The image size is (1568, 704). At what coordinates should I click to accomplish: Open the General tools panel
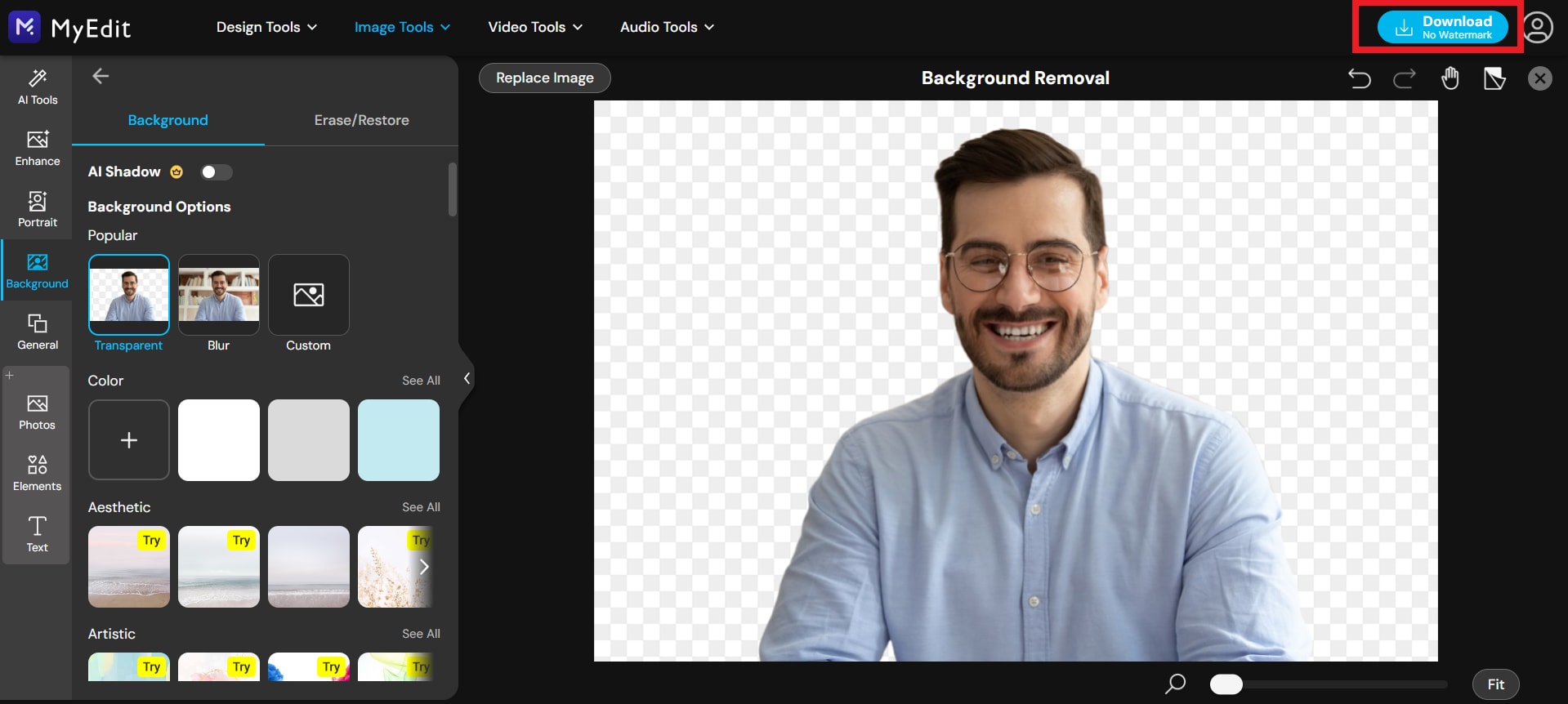38,332
